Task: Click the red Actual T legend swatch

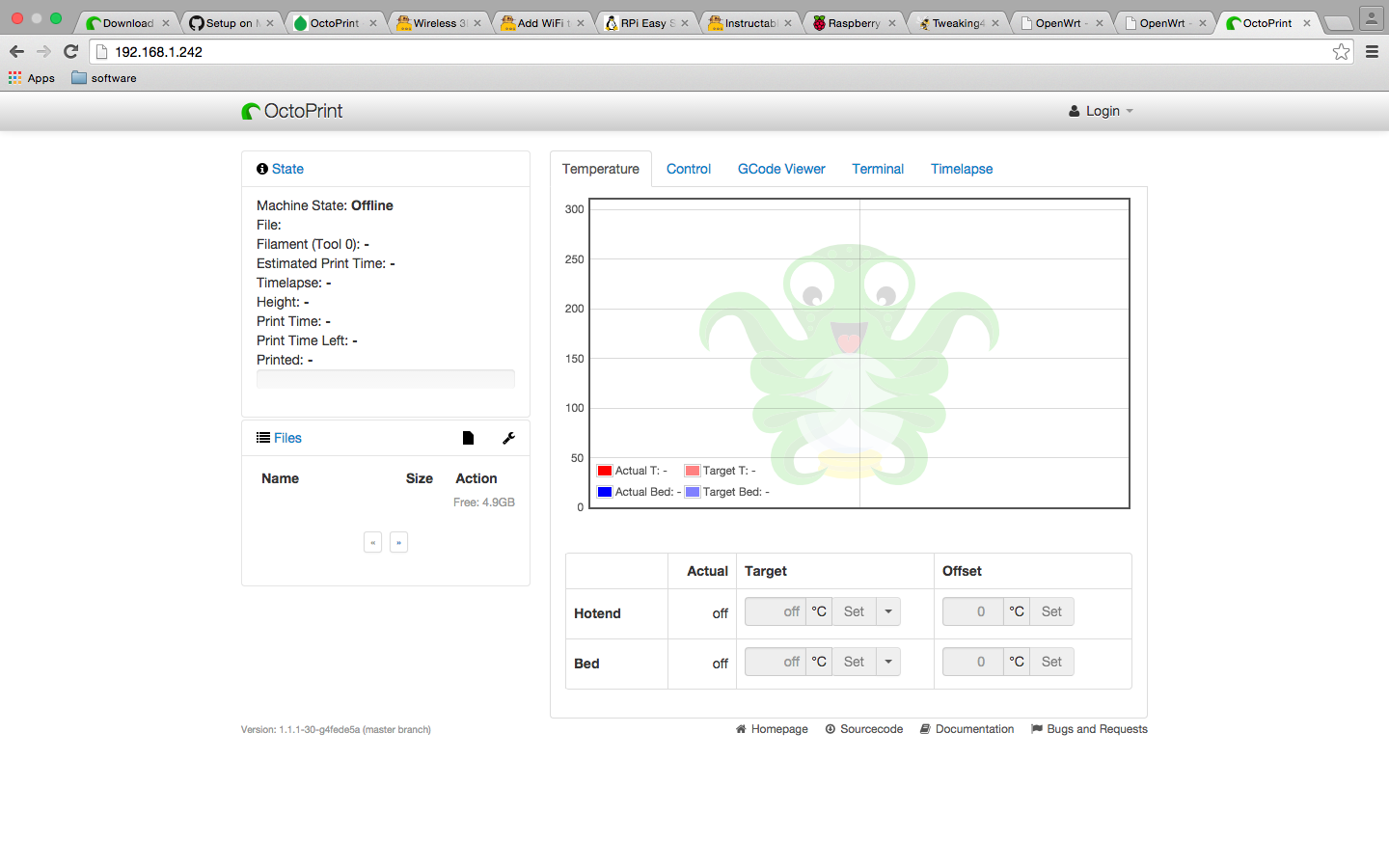Action: tap(605, 471)
